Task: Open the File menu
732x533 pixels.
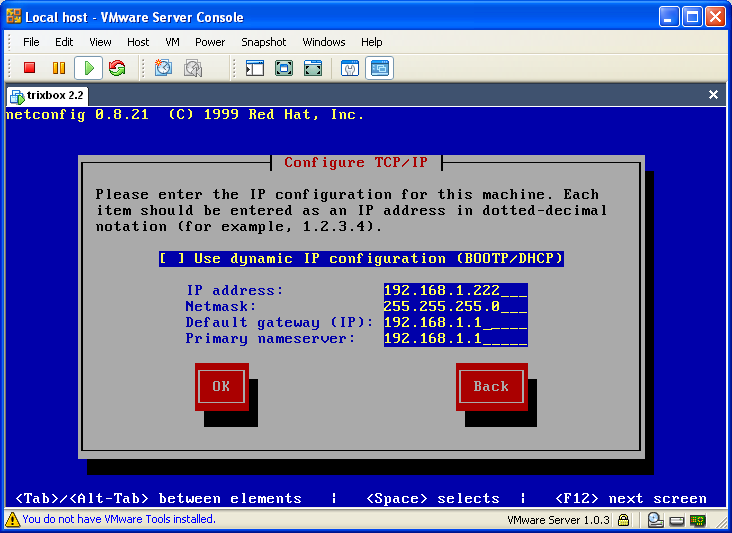Action: [x=31, y=42]
